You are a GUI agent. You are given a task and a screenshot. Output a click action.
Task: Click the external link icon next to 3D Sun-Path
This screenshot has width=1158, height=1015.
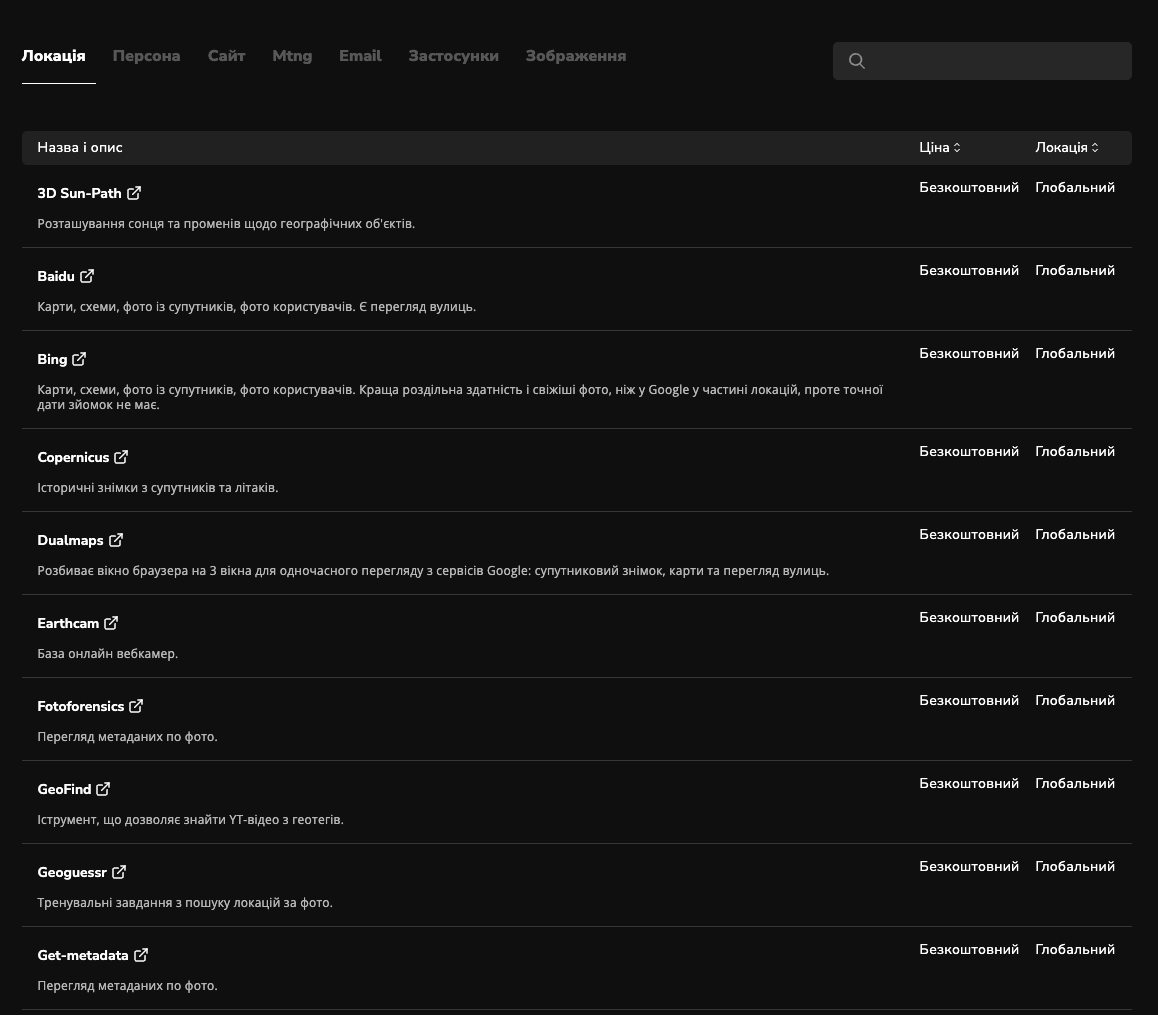134,193
